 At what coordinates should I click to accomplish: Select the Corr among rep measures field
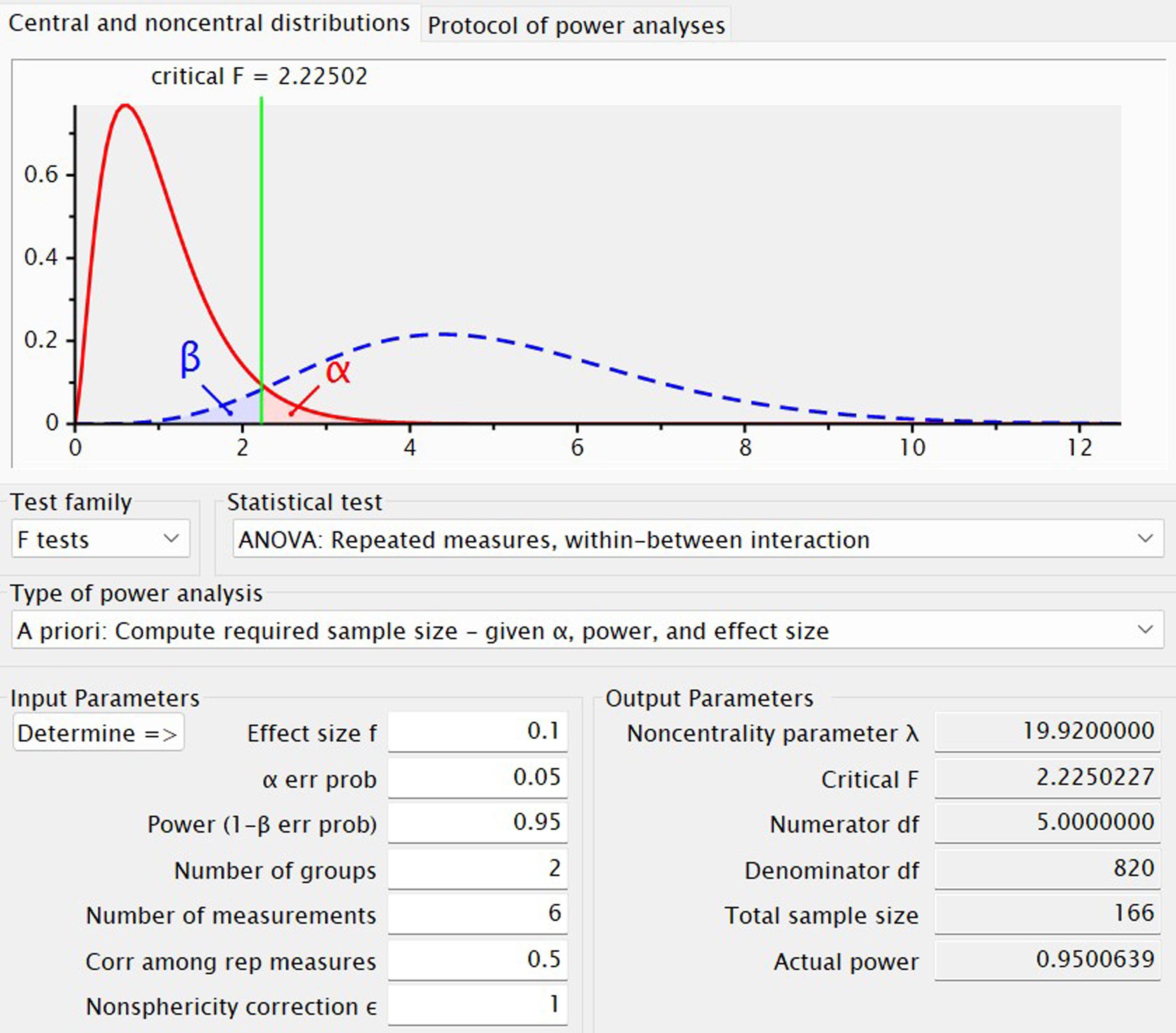pyautogui.click(x=479, y=960)
